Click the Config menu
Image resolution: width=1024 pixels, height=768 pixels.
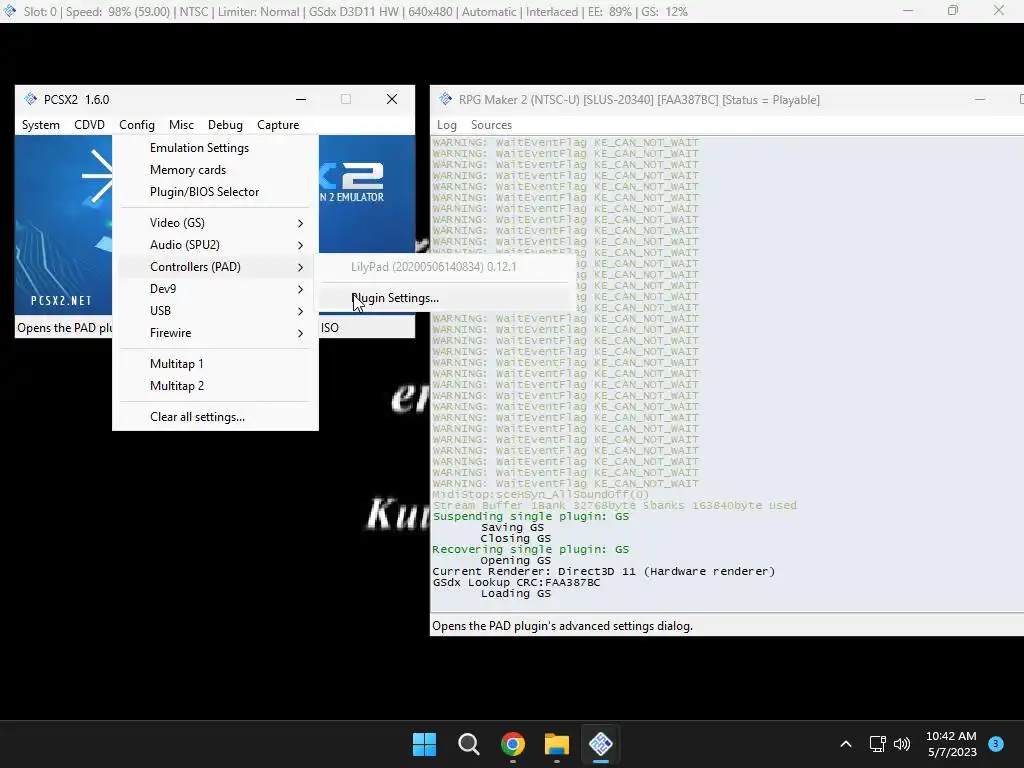click(x=136, y=125)
